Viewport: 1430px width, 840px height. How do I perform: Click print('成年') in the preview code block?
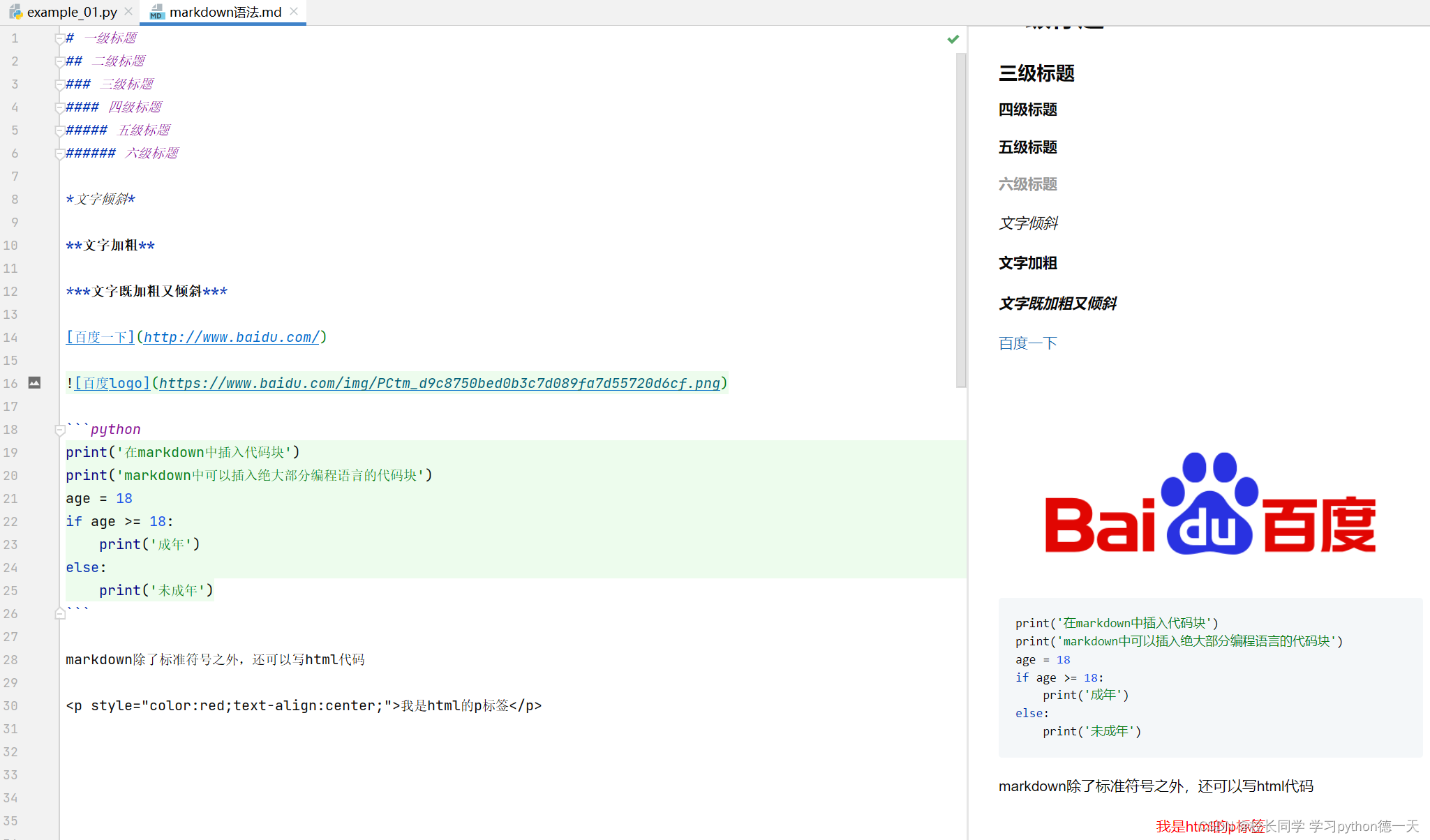1086,695
